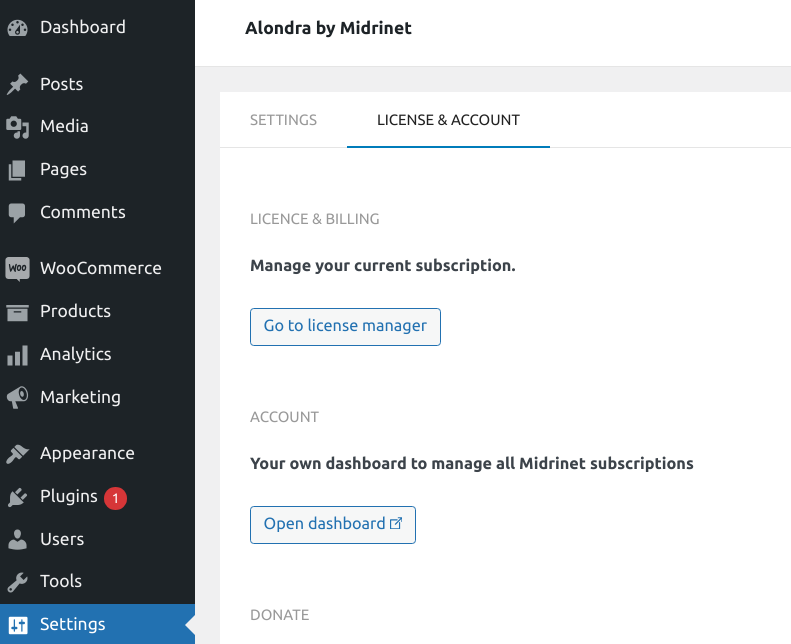791x644 pixels.
Task: Click the Open dashboard button
Action: click(333, 525)
